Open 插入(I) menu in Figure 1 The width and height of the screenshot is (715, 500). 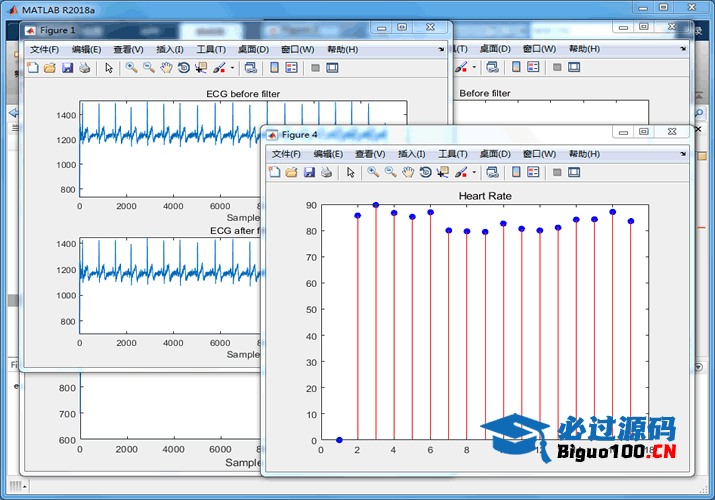170,50
